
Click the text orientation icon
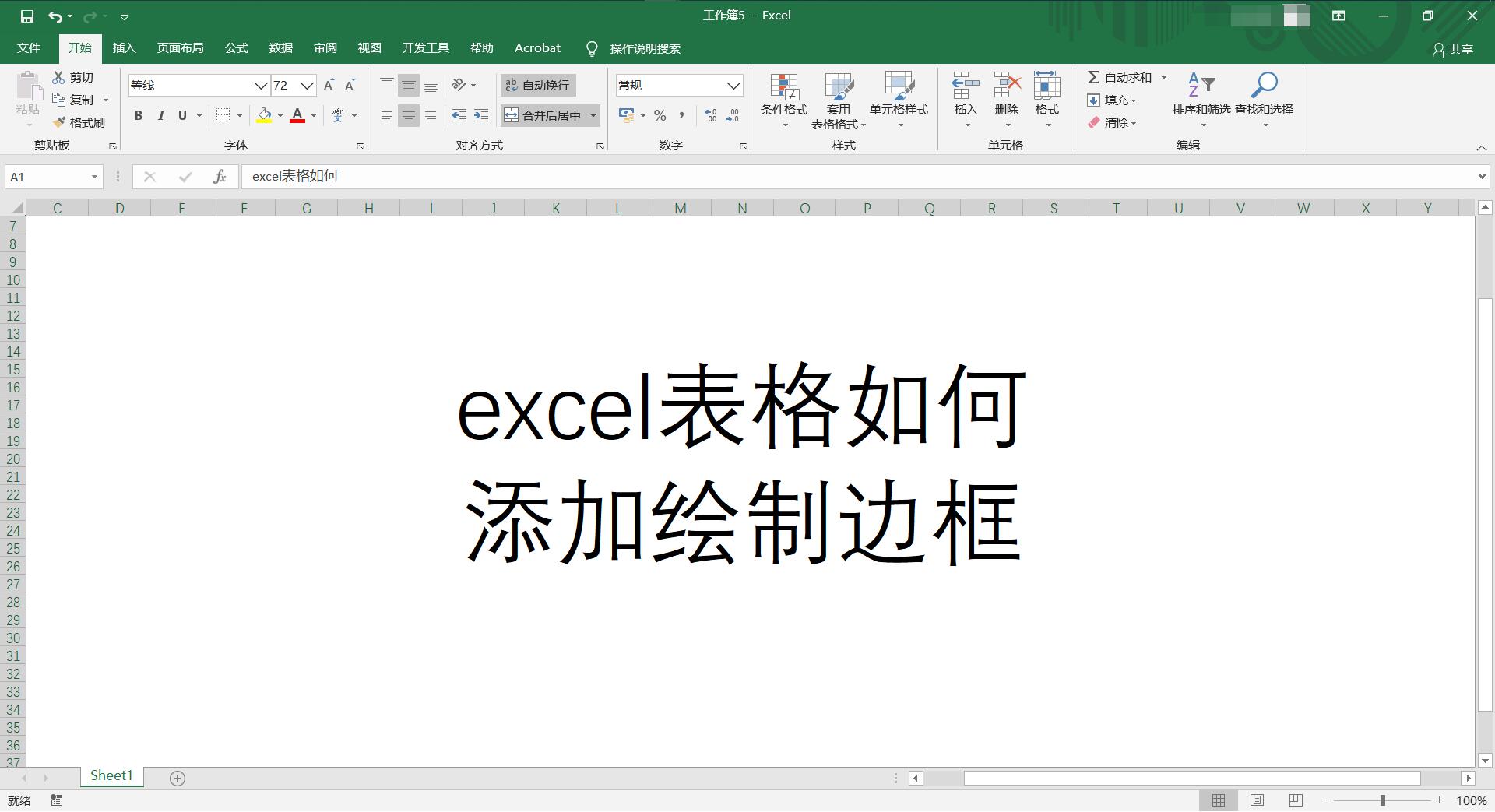pyautogui.click(x=459, y=85)
